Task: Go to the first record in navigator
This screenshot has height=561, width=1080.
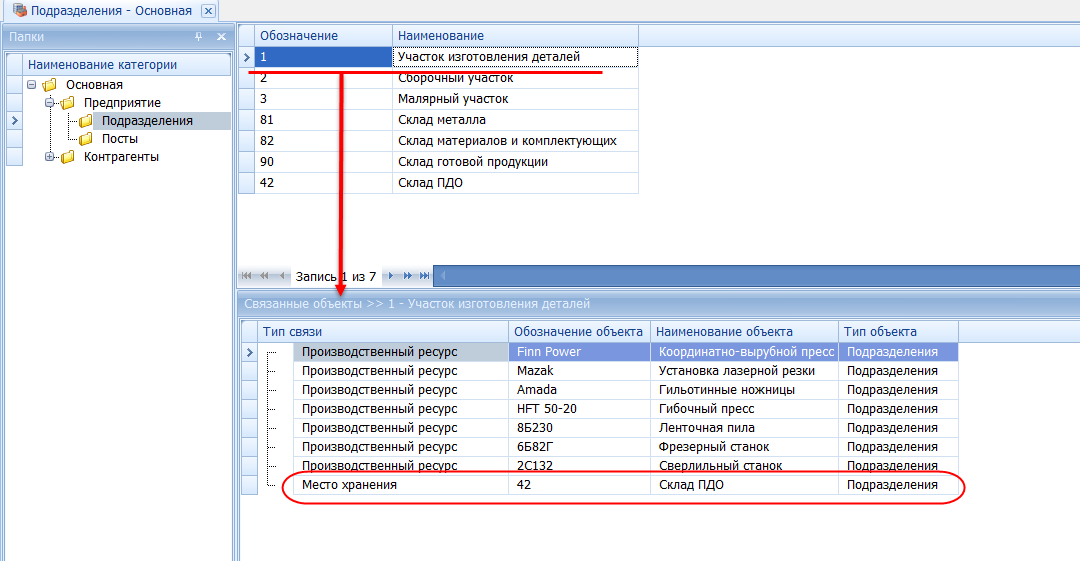Action: click(x=248, y=275)
